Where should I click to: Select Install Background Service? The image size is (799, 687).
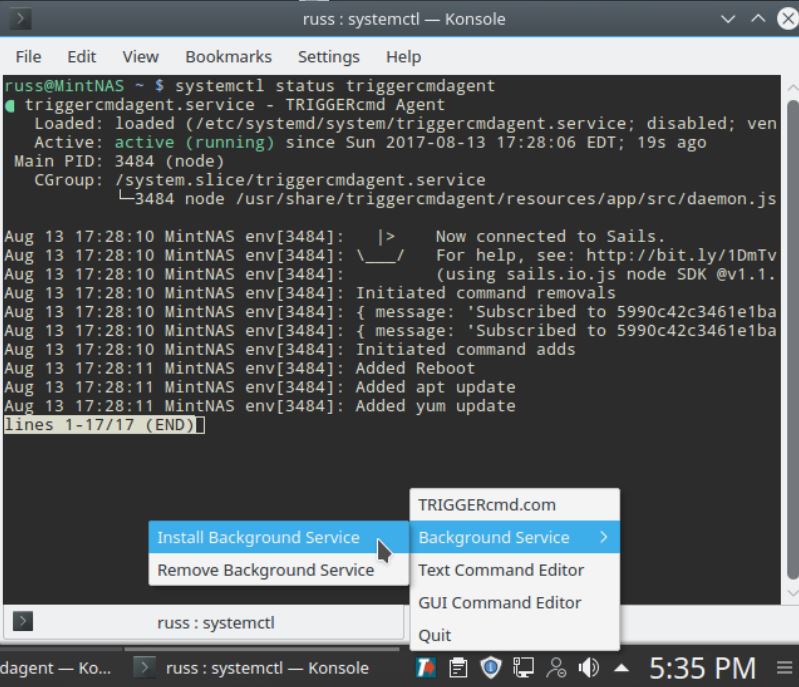tap(278, 537)
